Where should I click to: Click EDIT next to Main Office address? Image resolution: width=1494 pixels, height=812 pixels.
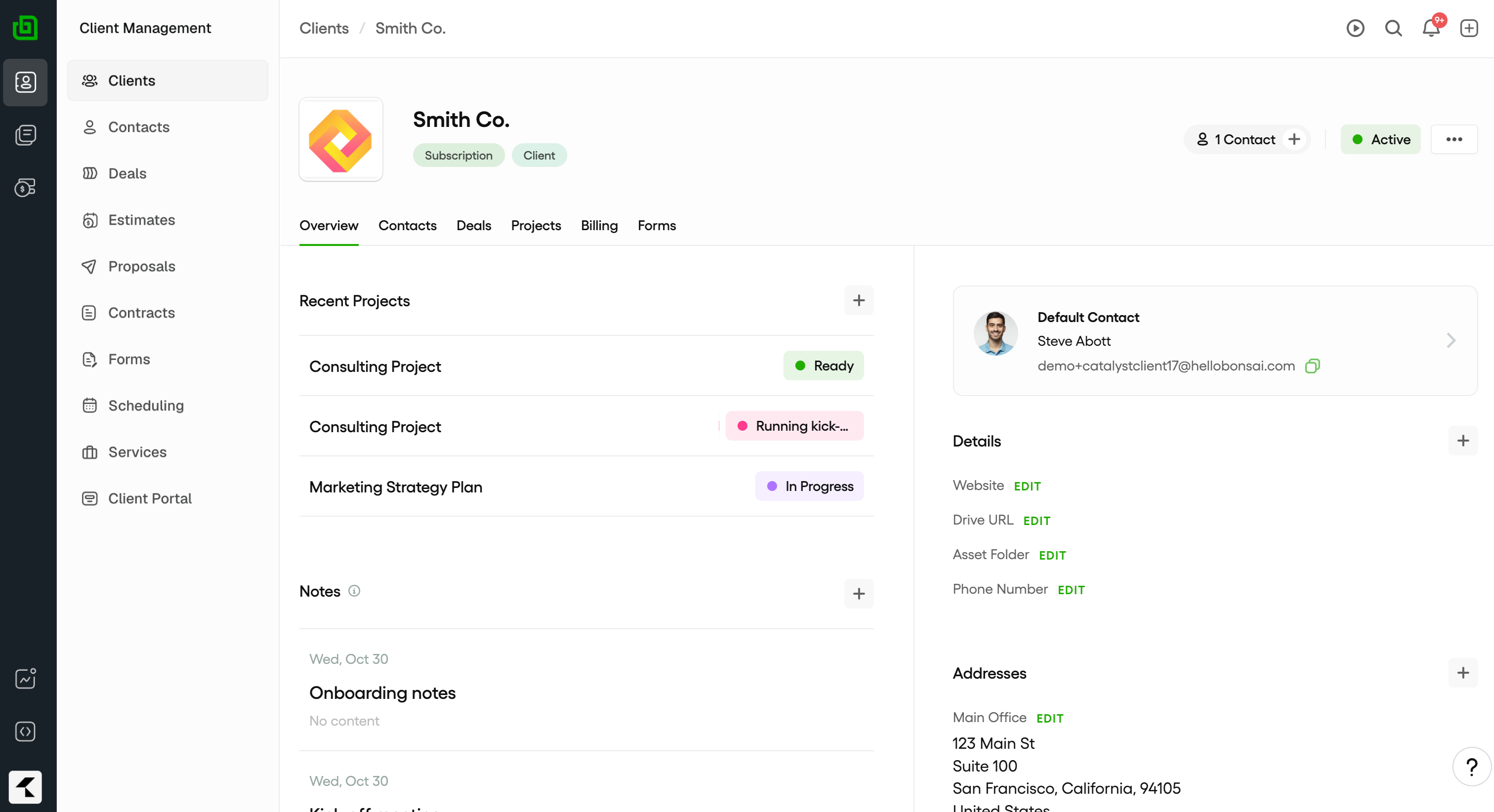tap(1049, 718)
